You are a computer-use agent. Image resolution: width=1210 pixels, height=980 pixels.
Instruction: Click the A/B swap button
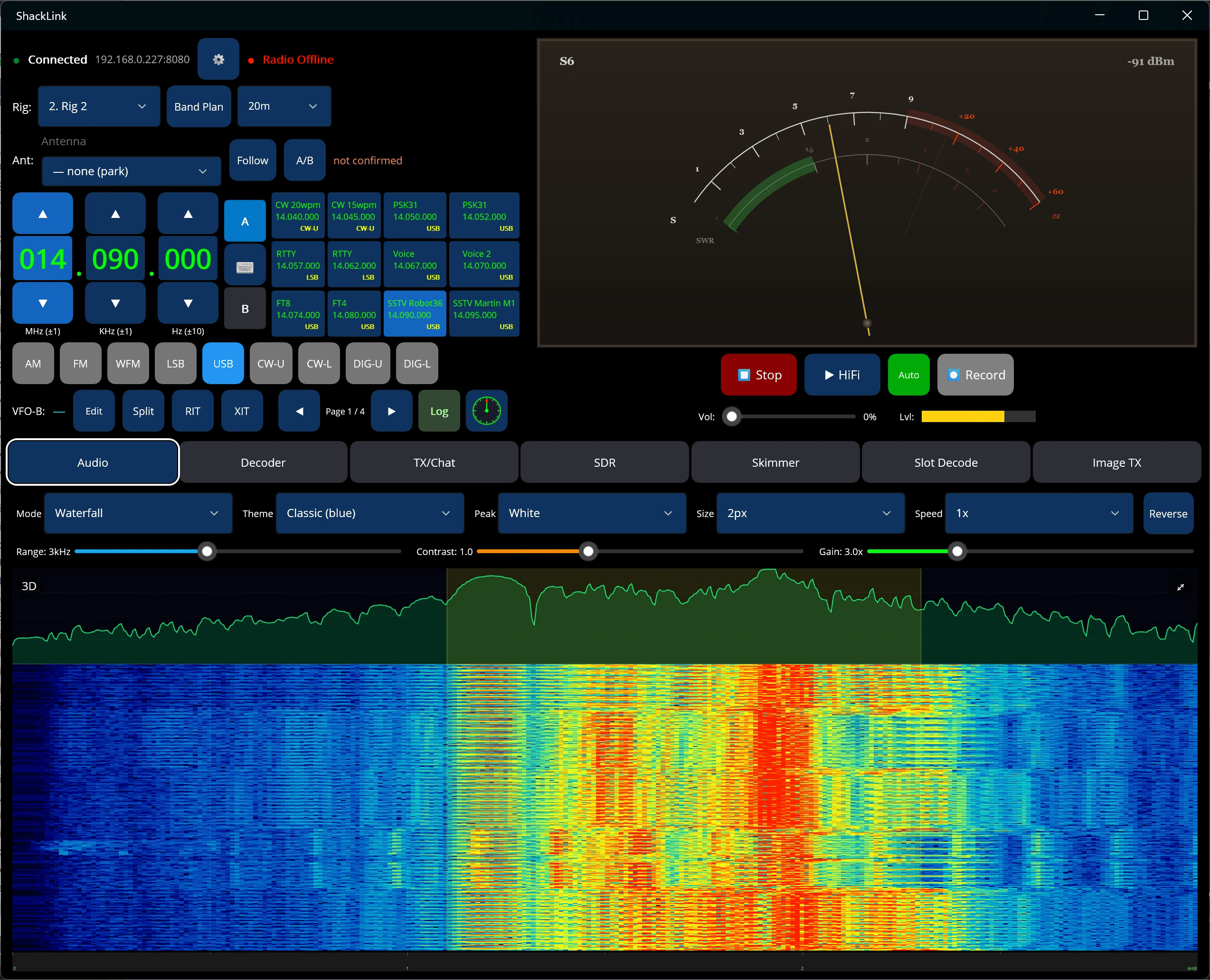pos(305,160)
